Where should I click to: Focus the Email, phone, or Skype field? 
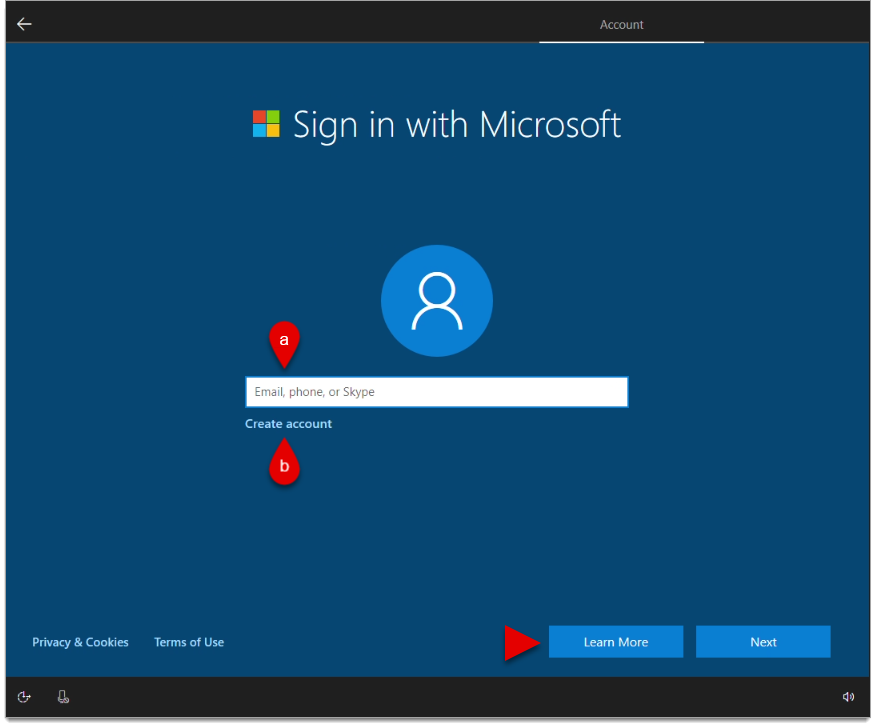click(436, 392)
